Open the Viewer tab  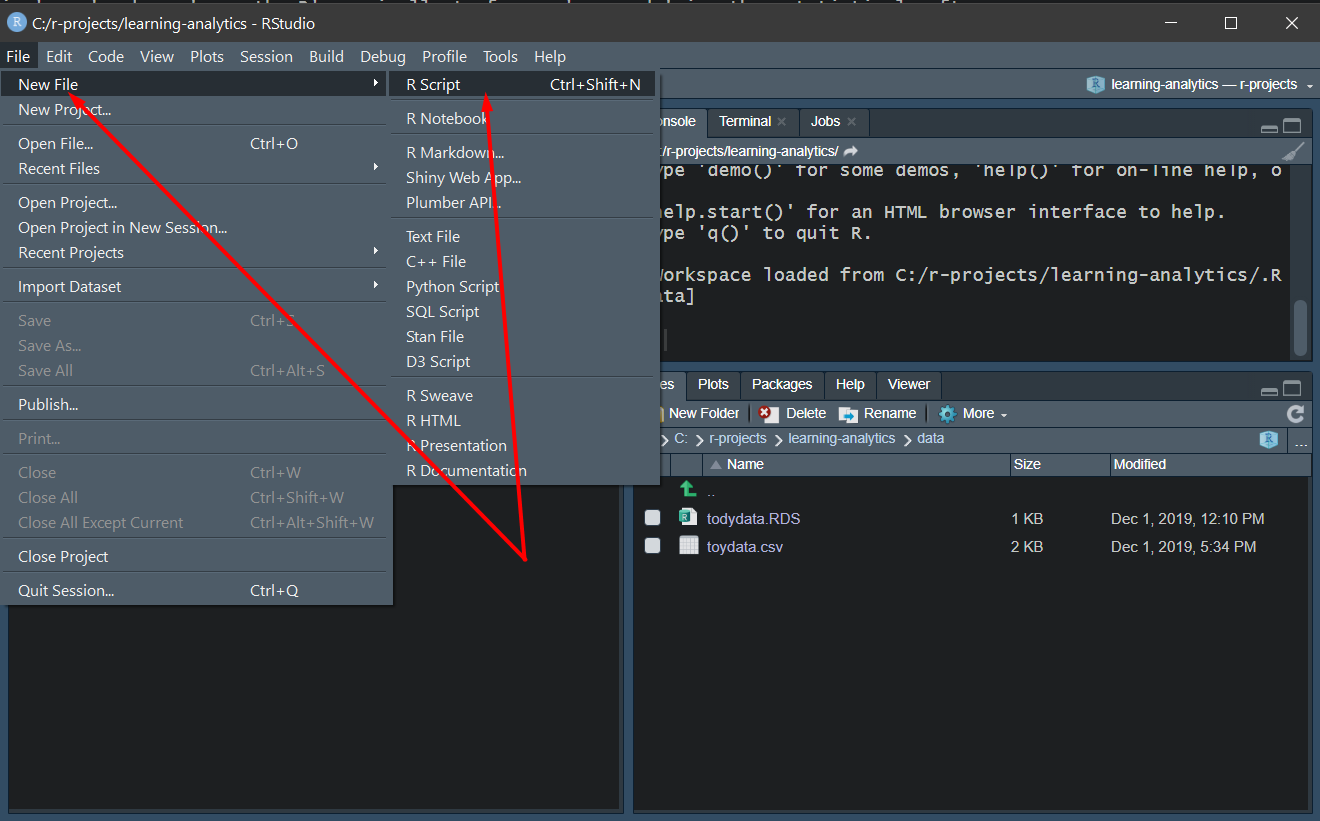908,385
